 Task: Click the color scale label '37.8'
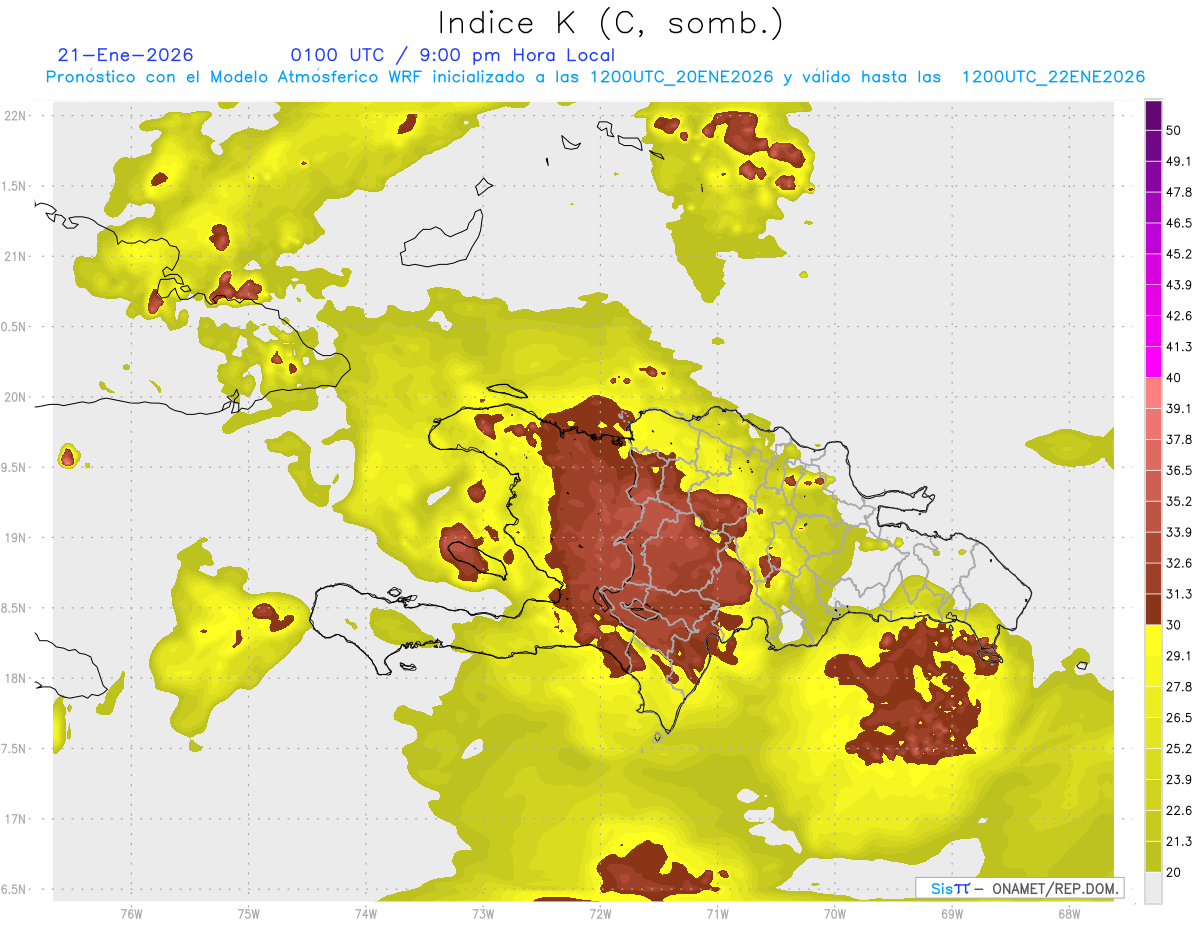[x=1179, y=439]
